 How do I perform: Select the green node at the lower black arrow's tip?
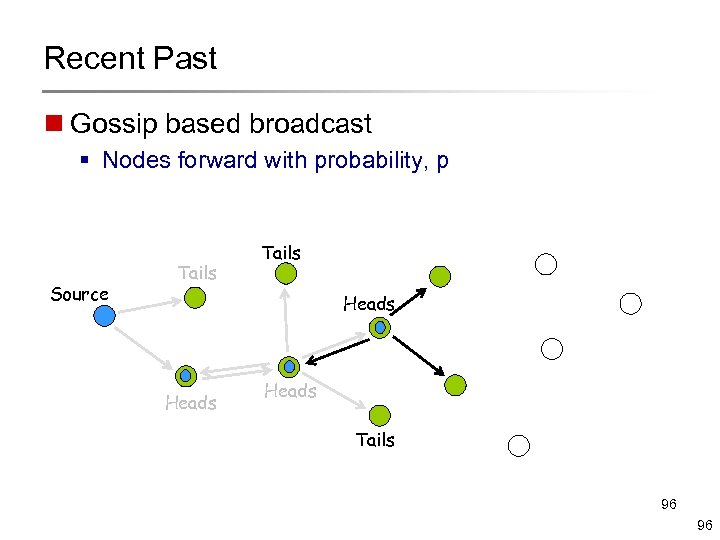[x=455, y=384]
